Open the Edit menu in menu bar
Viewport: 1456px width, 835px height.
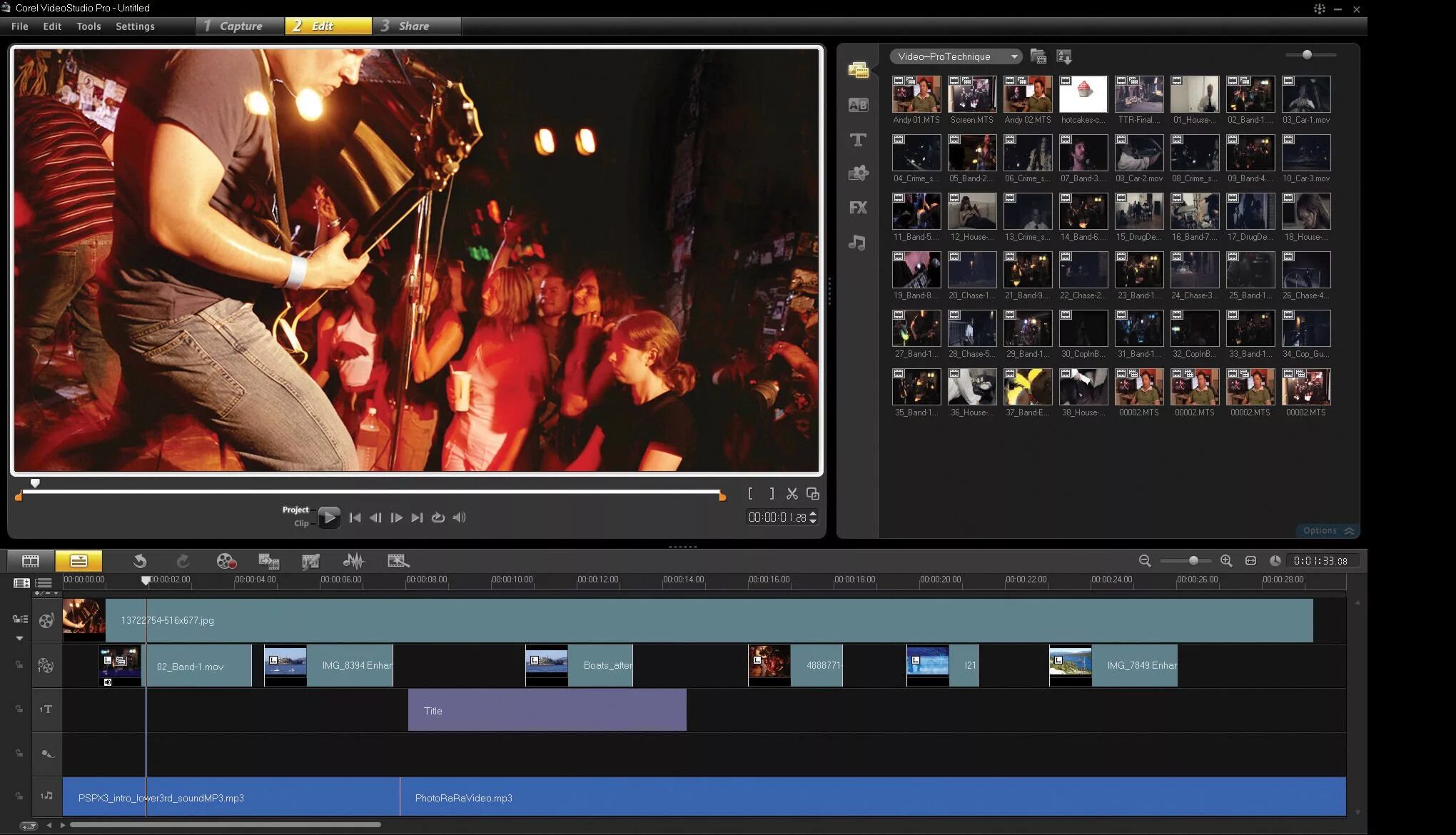pyautogui.click(x=50, y=26)
